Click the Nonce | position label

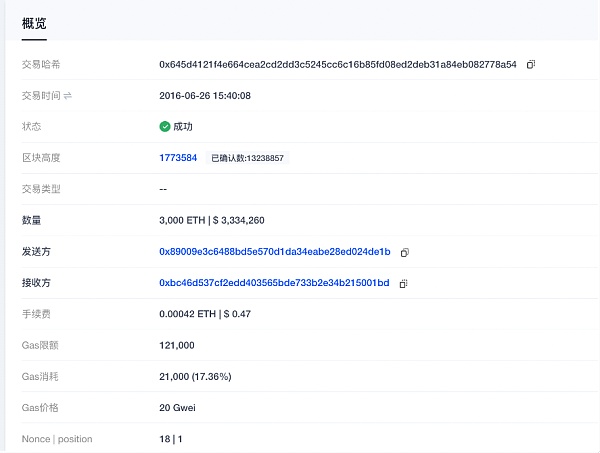point(55,439)
